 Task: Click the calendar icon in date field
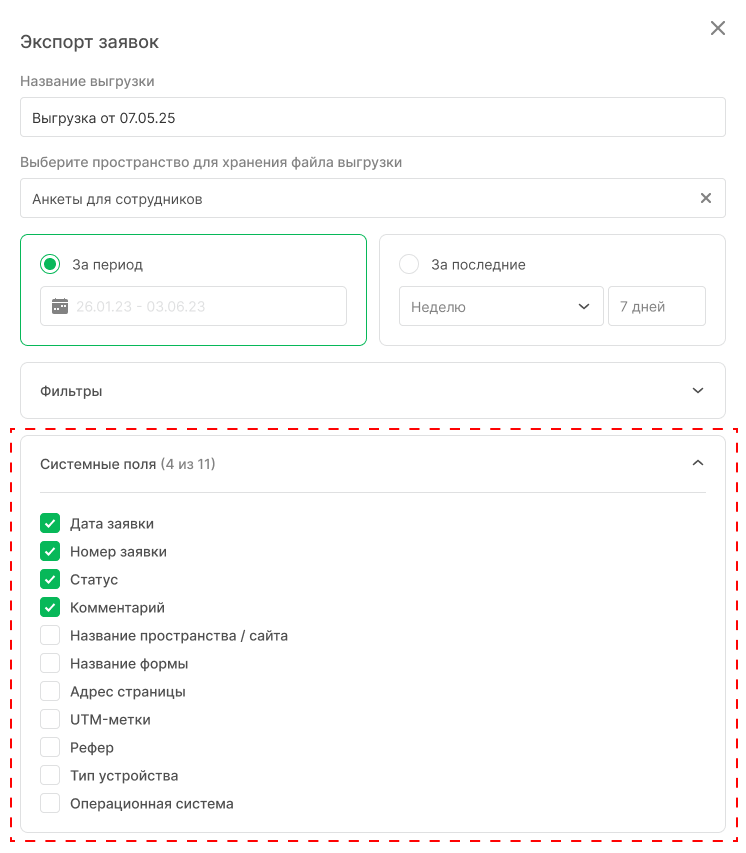click(x=59, y=306)
